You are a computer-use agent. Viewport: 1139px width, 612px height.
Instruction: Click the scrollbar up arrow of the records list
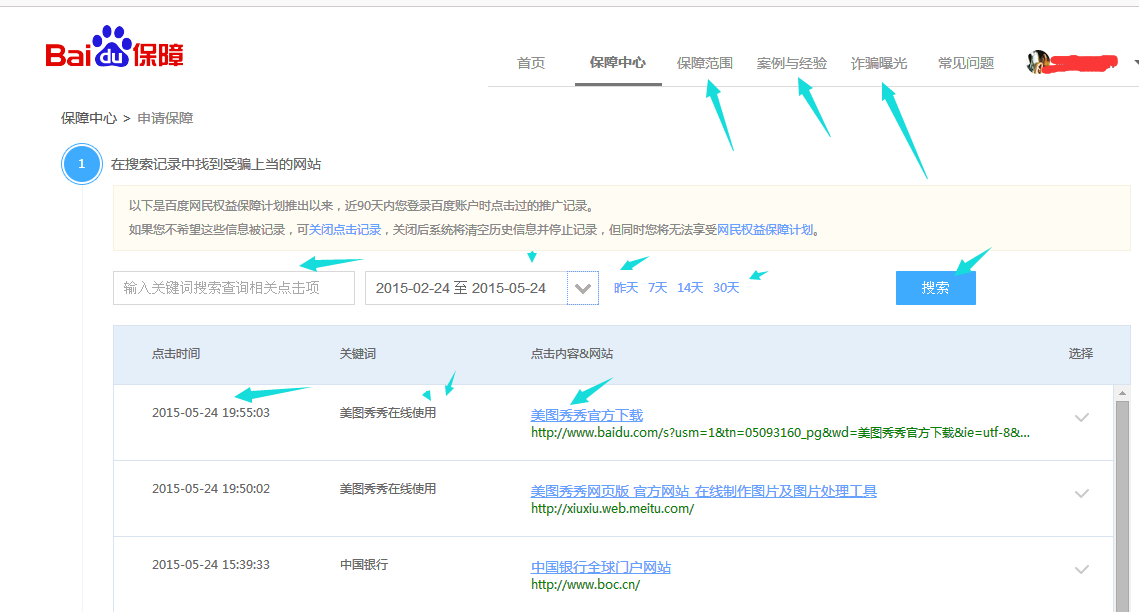(x=1122, y=393)
